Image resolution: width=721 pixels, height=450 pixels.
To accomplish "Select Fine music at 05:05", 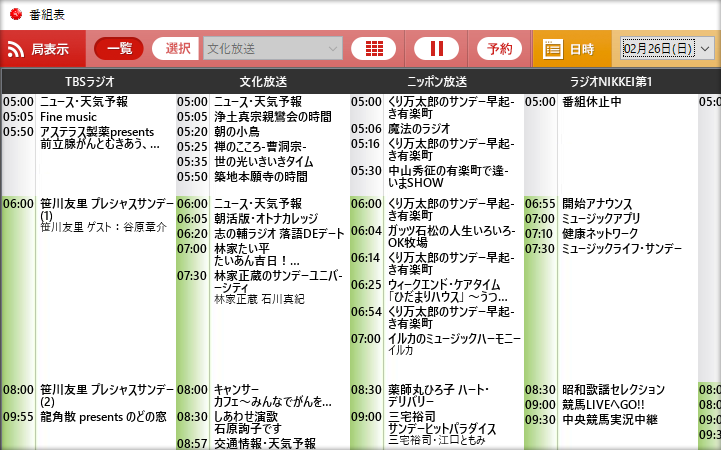I will [68, 117].
